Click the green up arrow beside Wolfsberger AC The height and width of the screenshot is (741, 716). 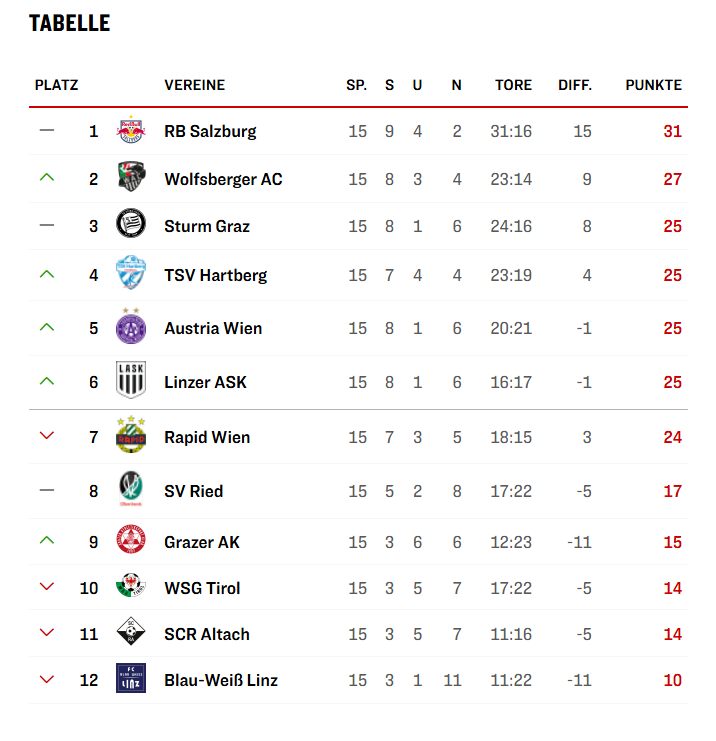[46, 178]
